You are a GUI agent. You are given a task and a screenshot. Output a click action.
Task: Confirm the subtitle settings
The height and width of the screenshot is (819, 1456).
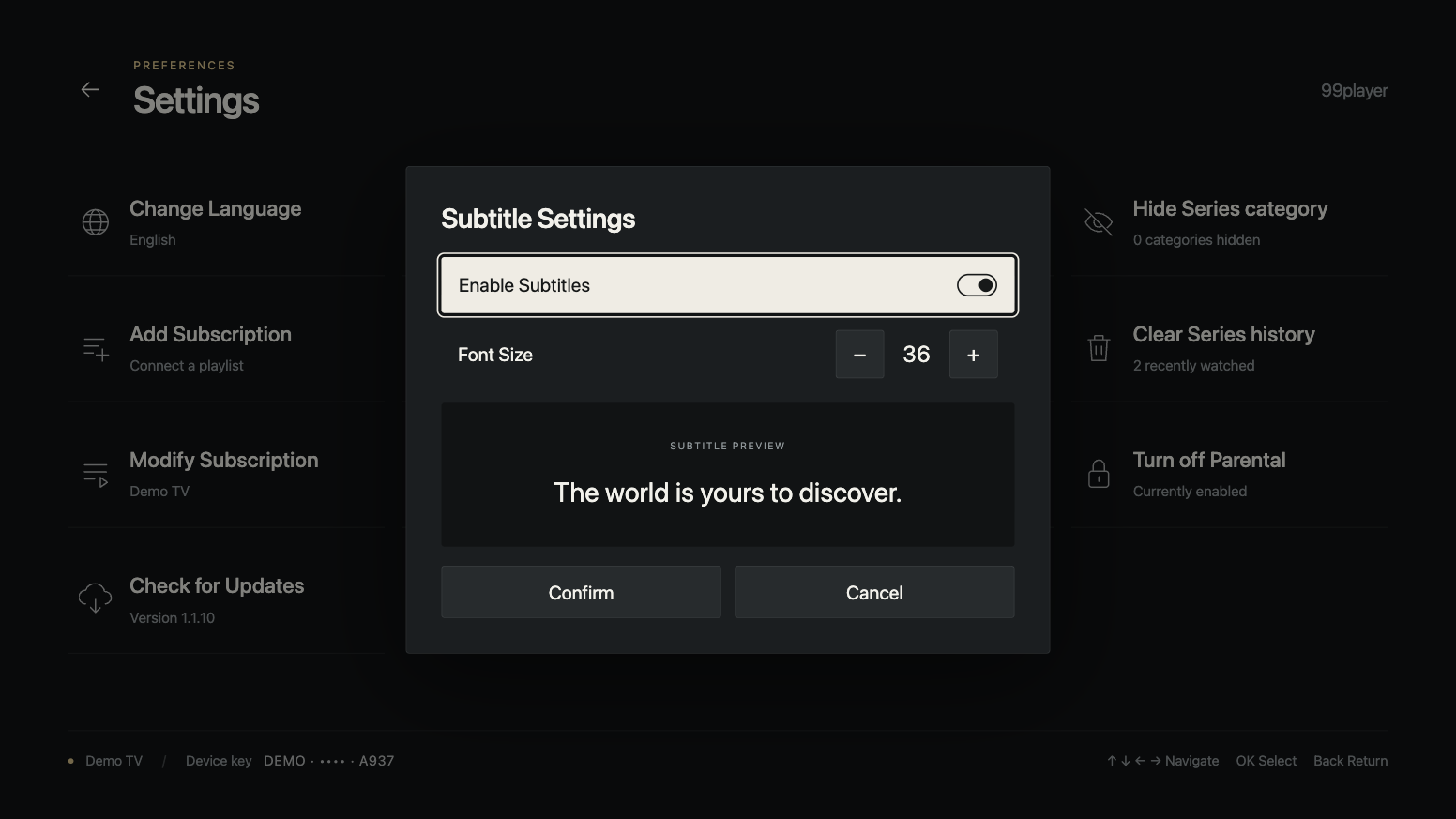coord(581,592)
